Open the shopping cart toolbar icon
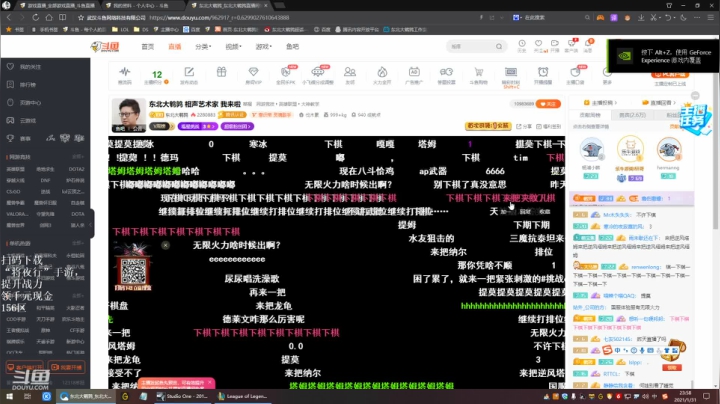 (478, 75)
